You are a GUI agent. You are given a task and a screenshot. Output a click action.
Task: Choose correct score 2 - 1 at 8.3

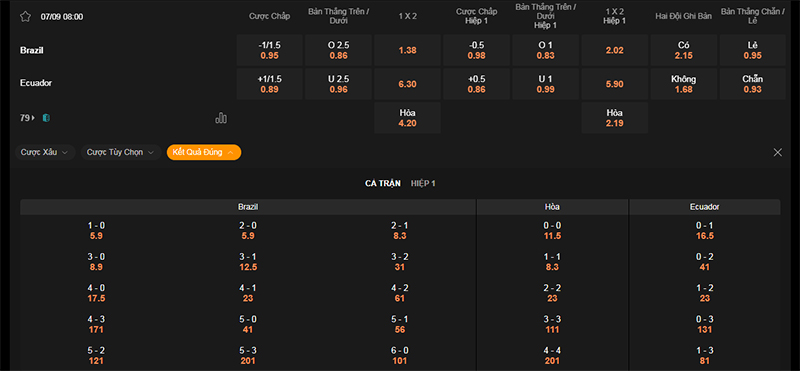point(399,231)
